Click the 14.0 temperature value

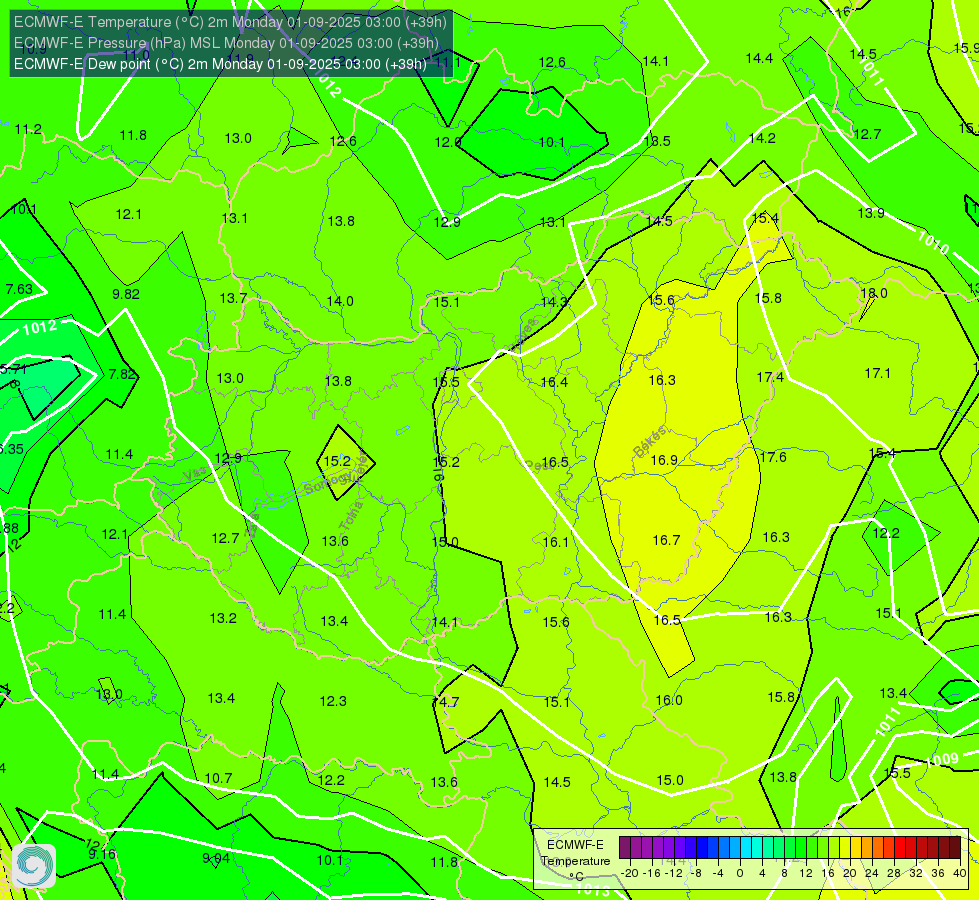tap(340, 300)
